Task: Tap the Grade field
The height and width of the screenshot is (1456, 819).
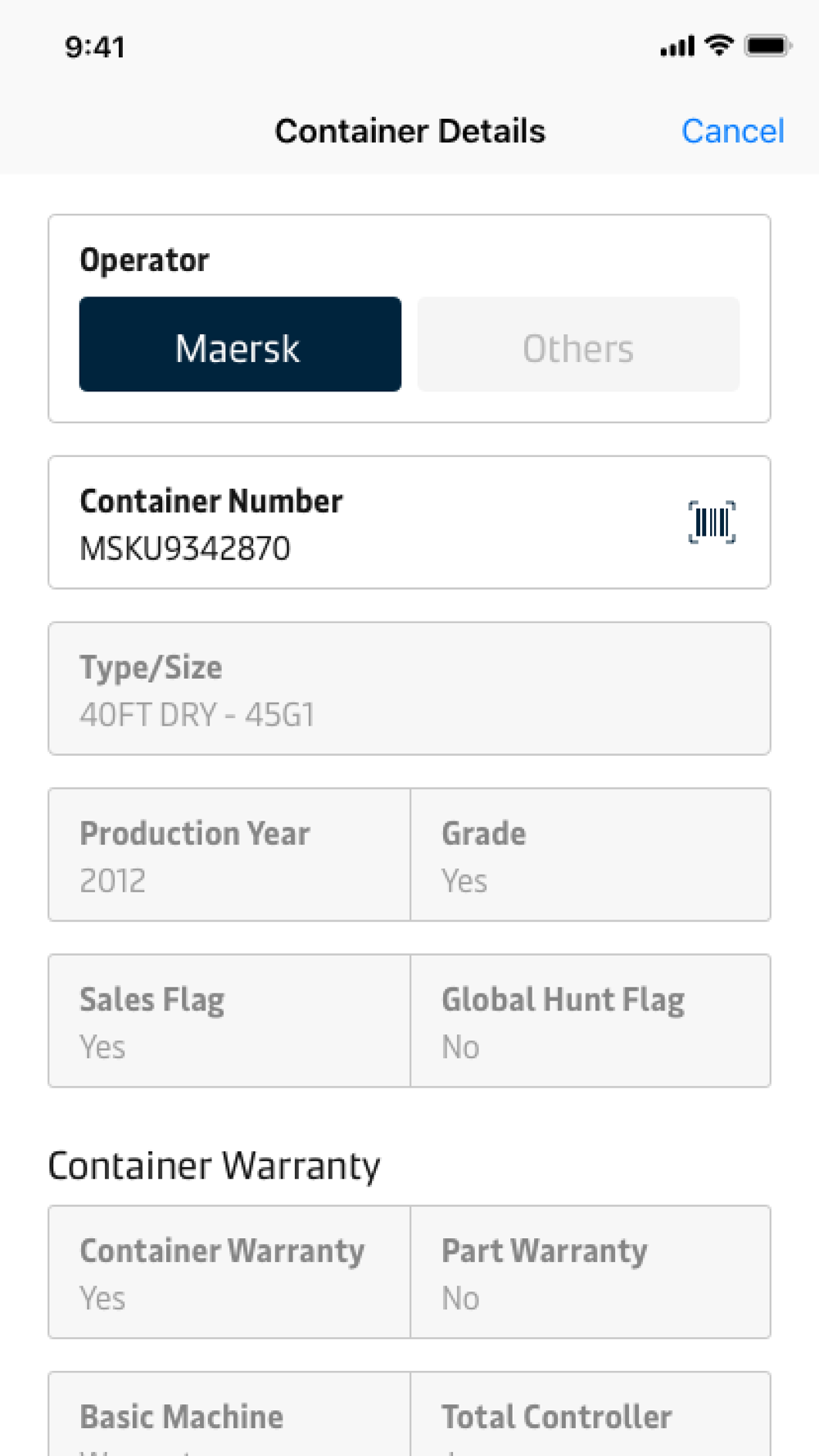Action: (x=590, y=855)
